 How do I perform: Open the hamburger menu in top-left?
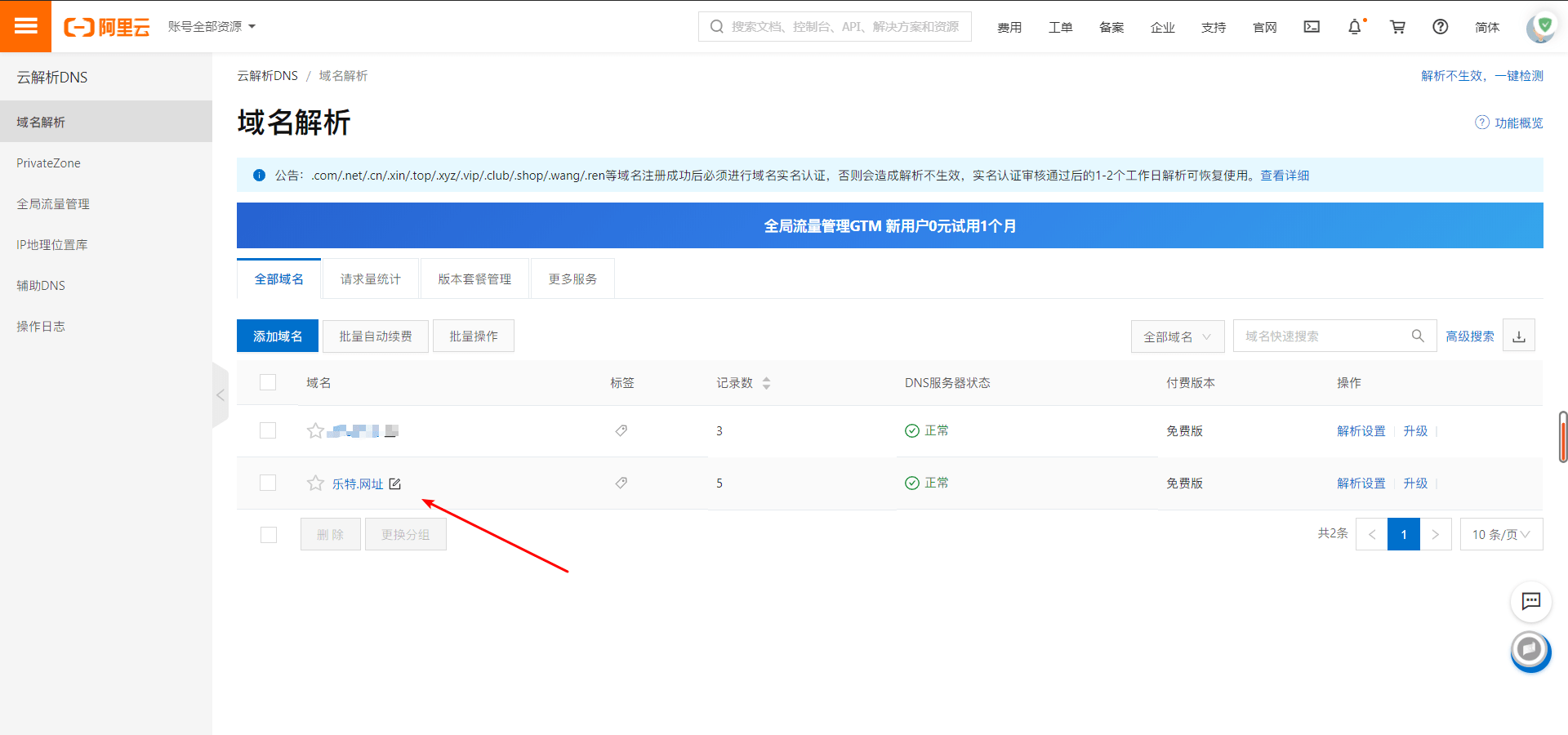coord(25,26)
